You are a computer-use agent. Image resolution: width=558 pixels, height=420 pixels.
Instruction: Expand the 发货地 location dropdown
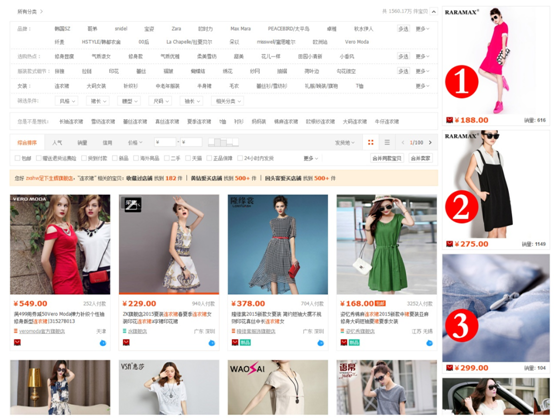coord(344,142)
